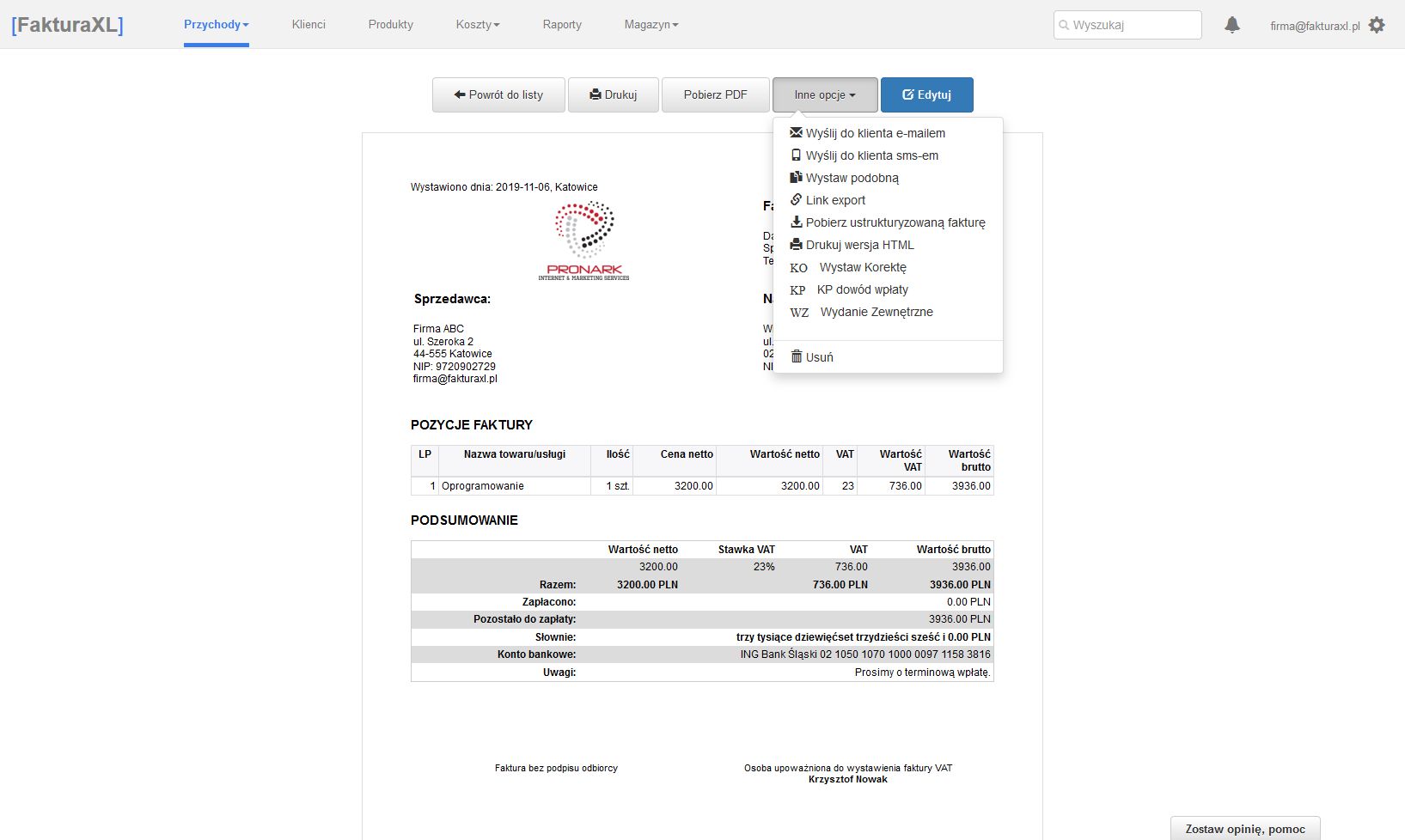This screenshot has height=840, width=1405.
Task: Choose Link export menu entry
Action: pyautogui.click(x=888, y=200)
